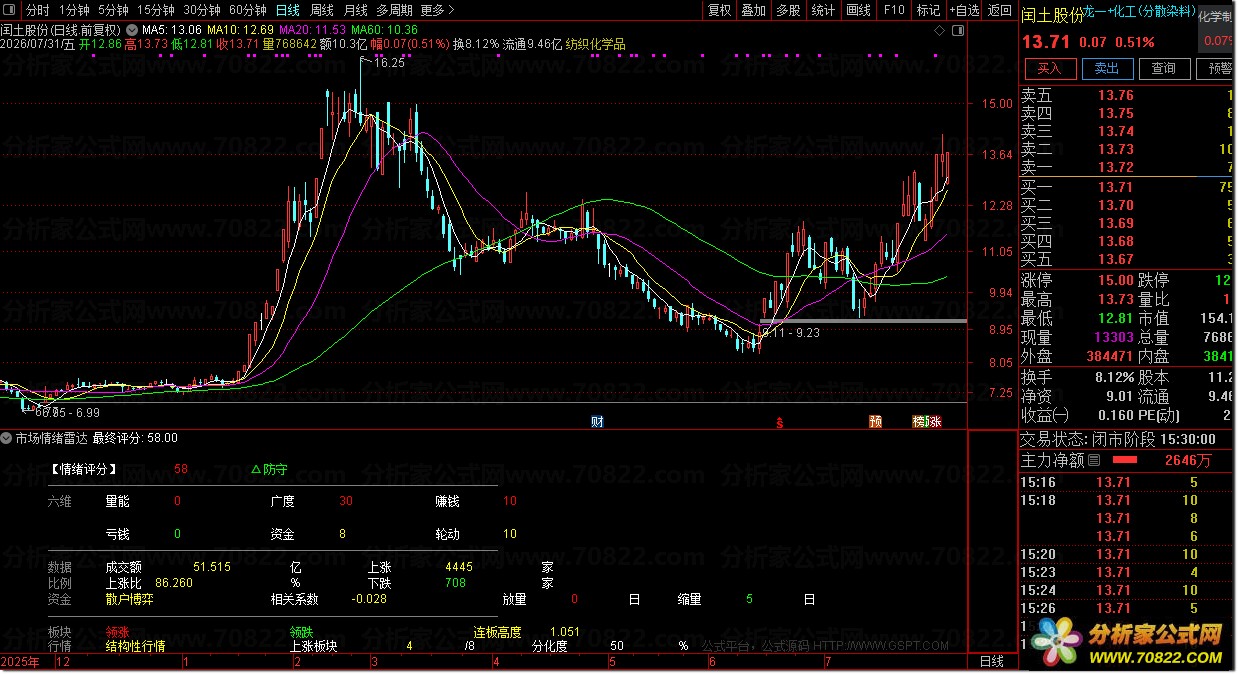Click the 预 forecast marker on the chart
Screen dimensions: 1239x674
coord(876,421)
